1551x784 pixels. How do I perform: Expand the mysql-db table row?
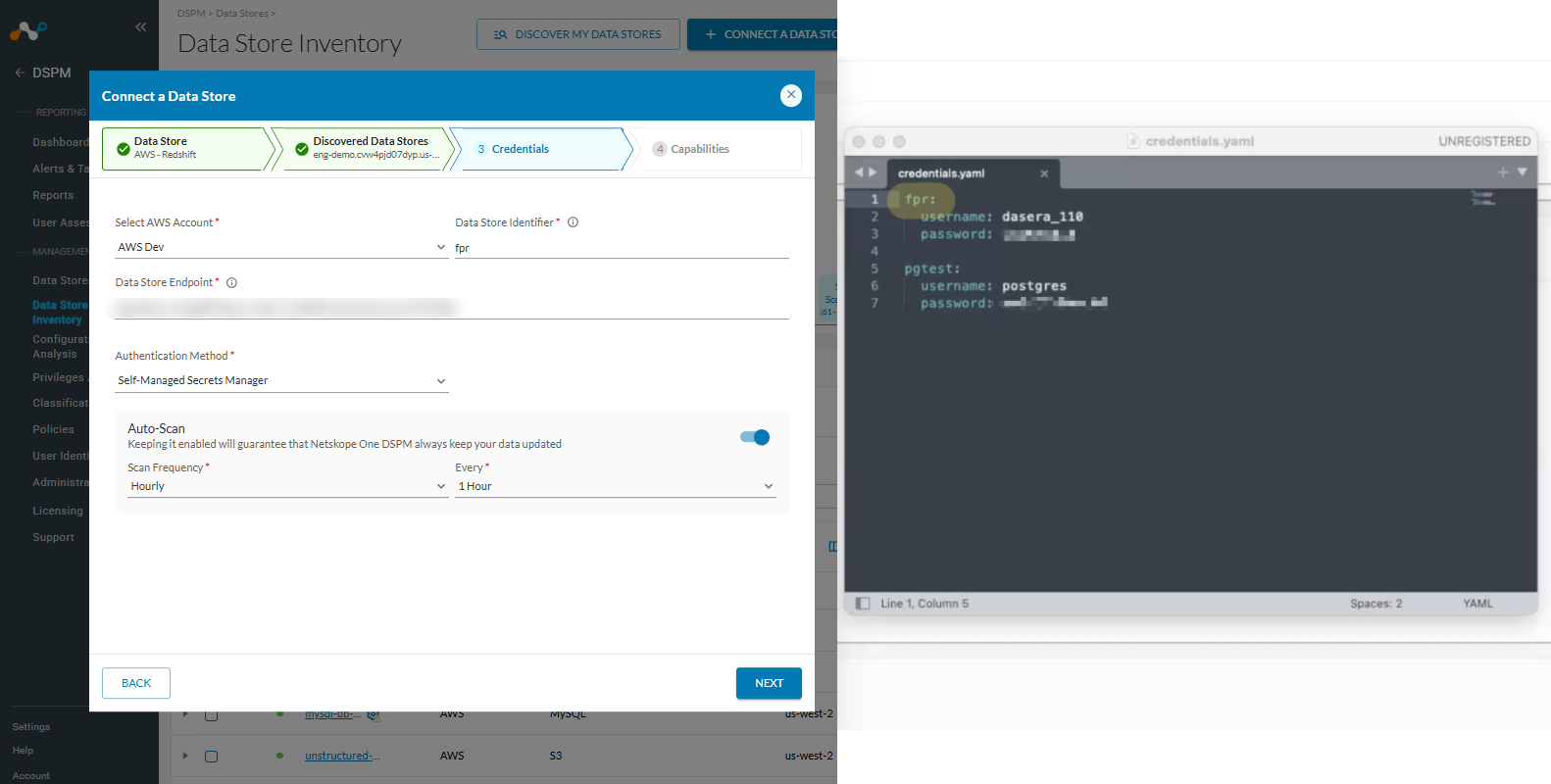[x=185, y=714]
